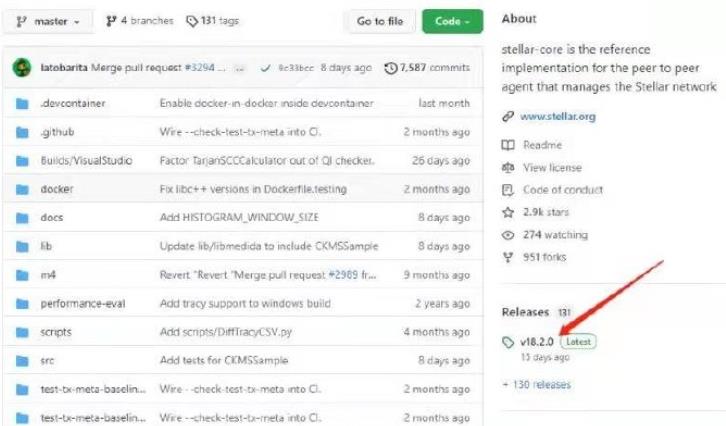Image resolution: width=726 pixels, height=426 pixels.
Task: Open pull request #2989 link in m4 row
Action: click(343, 275)
